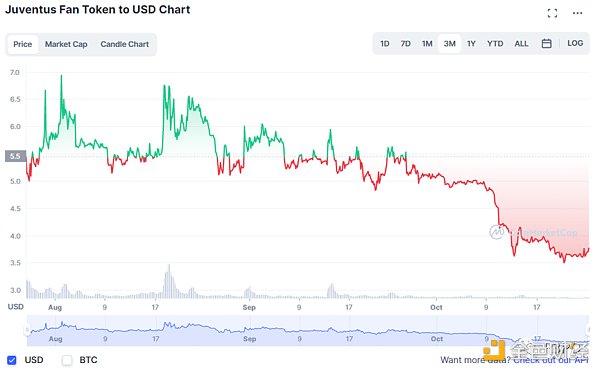Screen dimensions: 600x372
Task: Click the CoinMarketCap watermark logo
Action: point(497,232)
